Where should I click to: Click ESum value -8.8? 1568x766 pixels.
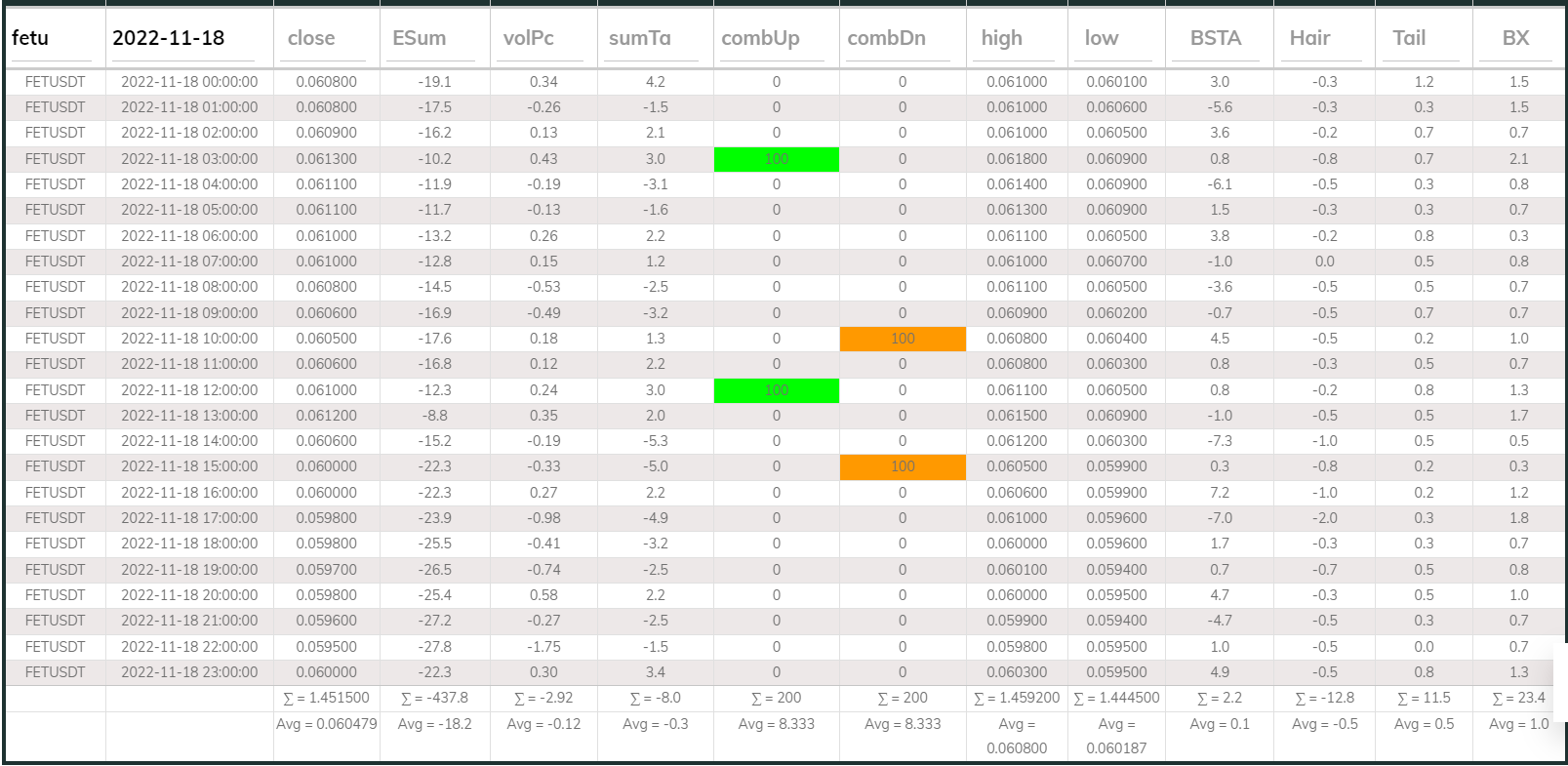click(x=434, y=416)
